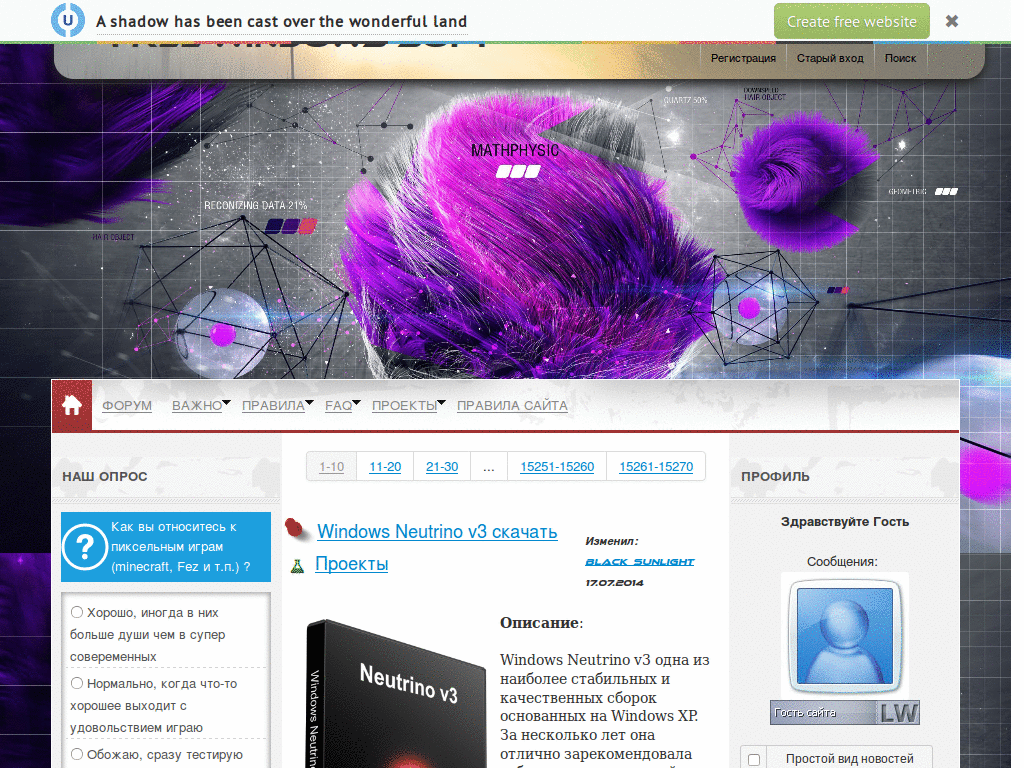The width and height of the screenshot is (1024, 768).
Task: Go to page range 15251-15260
Action: tap(557, 467)
